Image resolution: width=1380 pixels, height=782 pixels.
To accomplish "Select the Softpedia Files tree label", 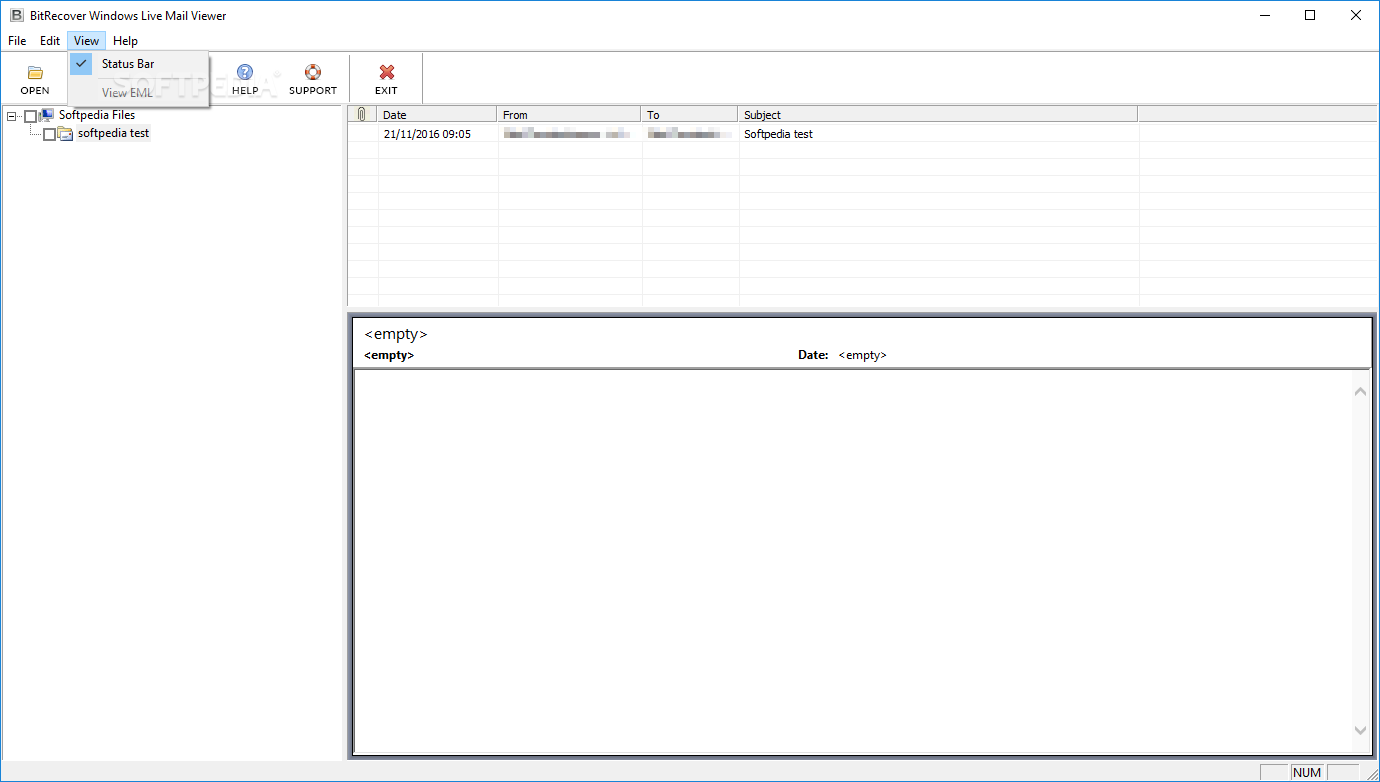I will (97, 115).
